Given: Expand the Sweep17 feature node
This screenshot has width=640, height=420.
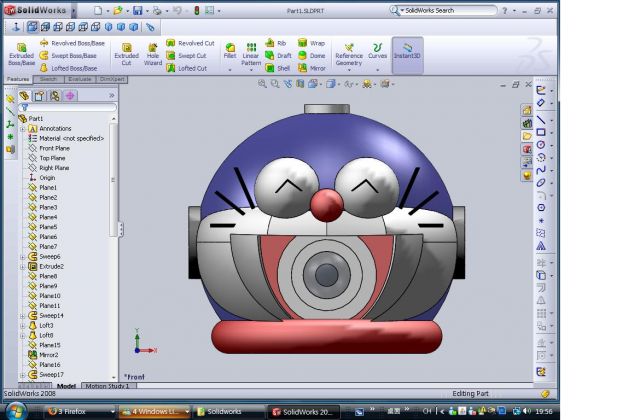Looking at the screenshot, I should point(23,375).
